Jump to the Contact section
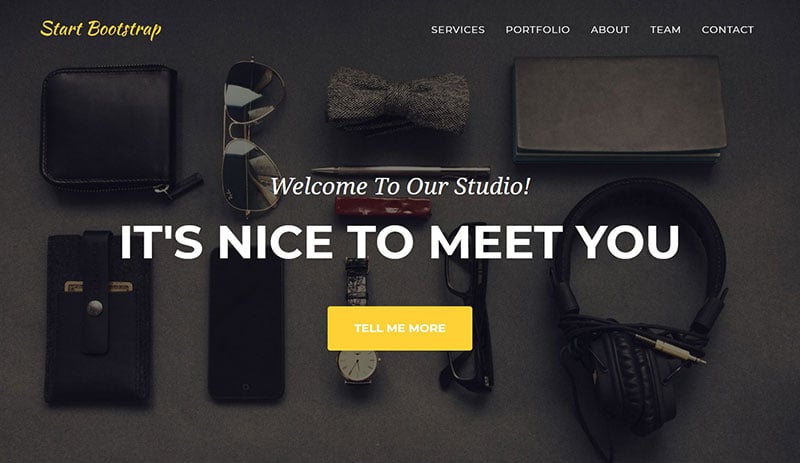Viewport: 800px width, 463px height. tap(727, 30)
